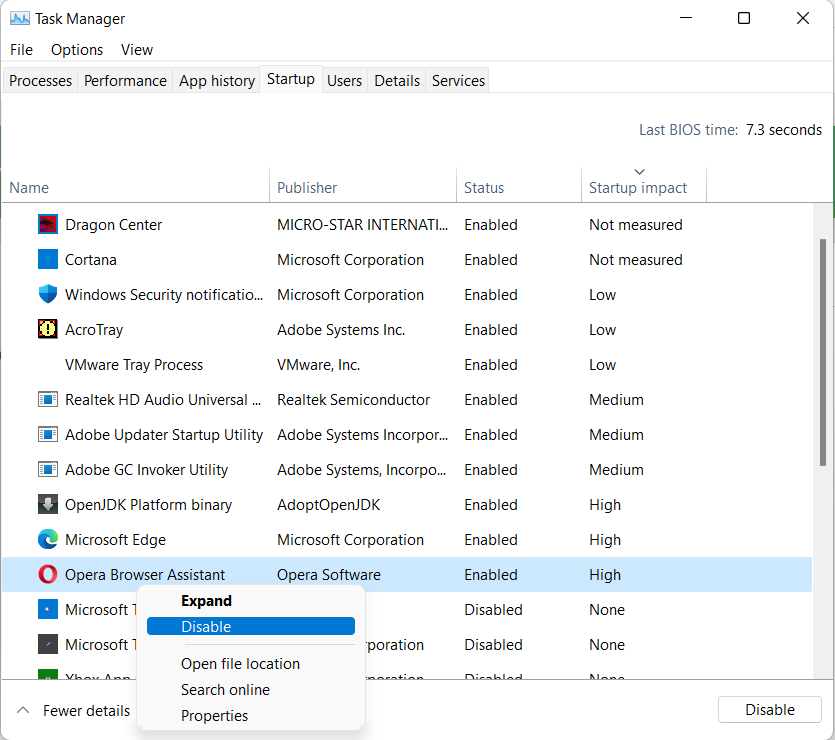Click Fewer details to collapse view
The width and height of the screenshot is (835, 740).
(x=73, y=711)
